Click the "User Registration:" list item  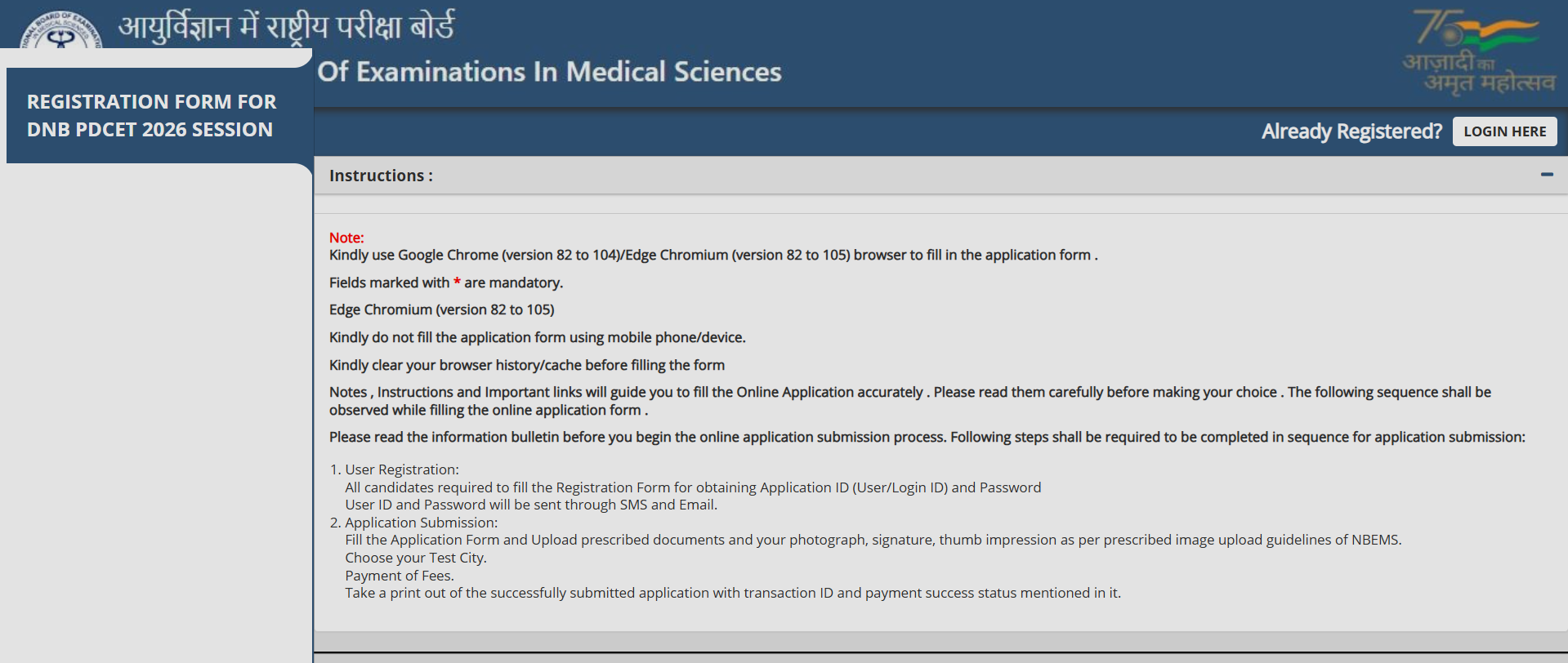401,469
